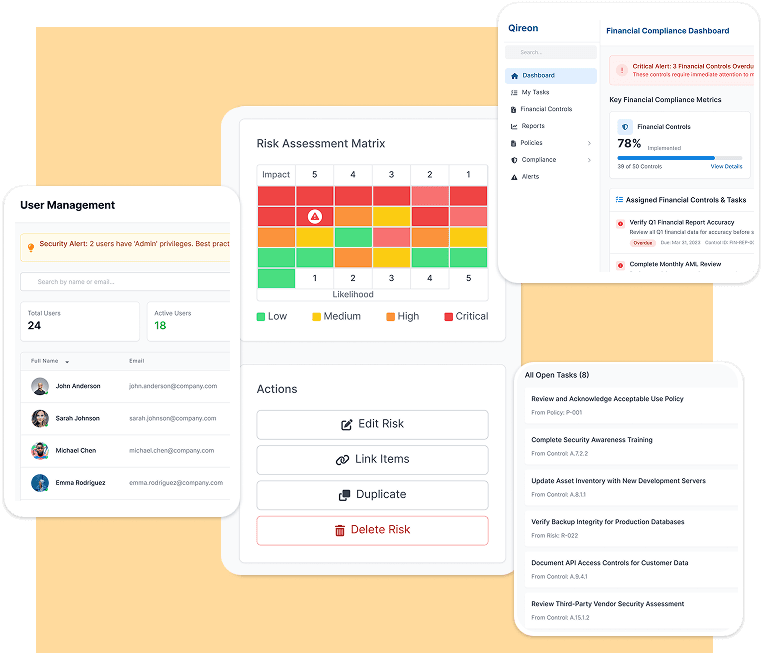Click the red icon beside Verify Q1 Financial Report
Viewport: 763px width, 653px height.
pyautogui.click(x=620, y=224)
